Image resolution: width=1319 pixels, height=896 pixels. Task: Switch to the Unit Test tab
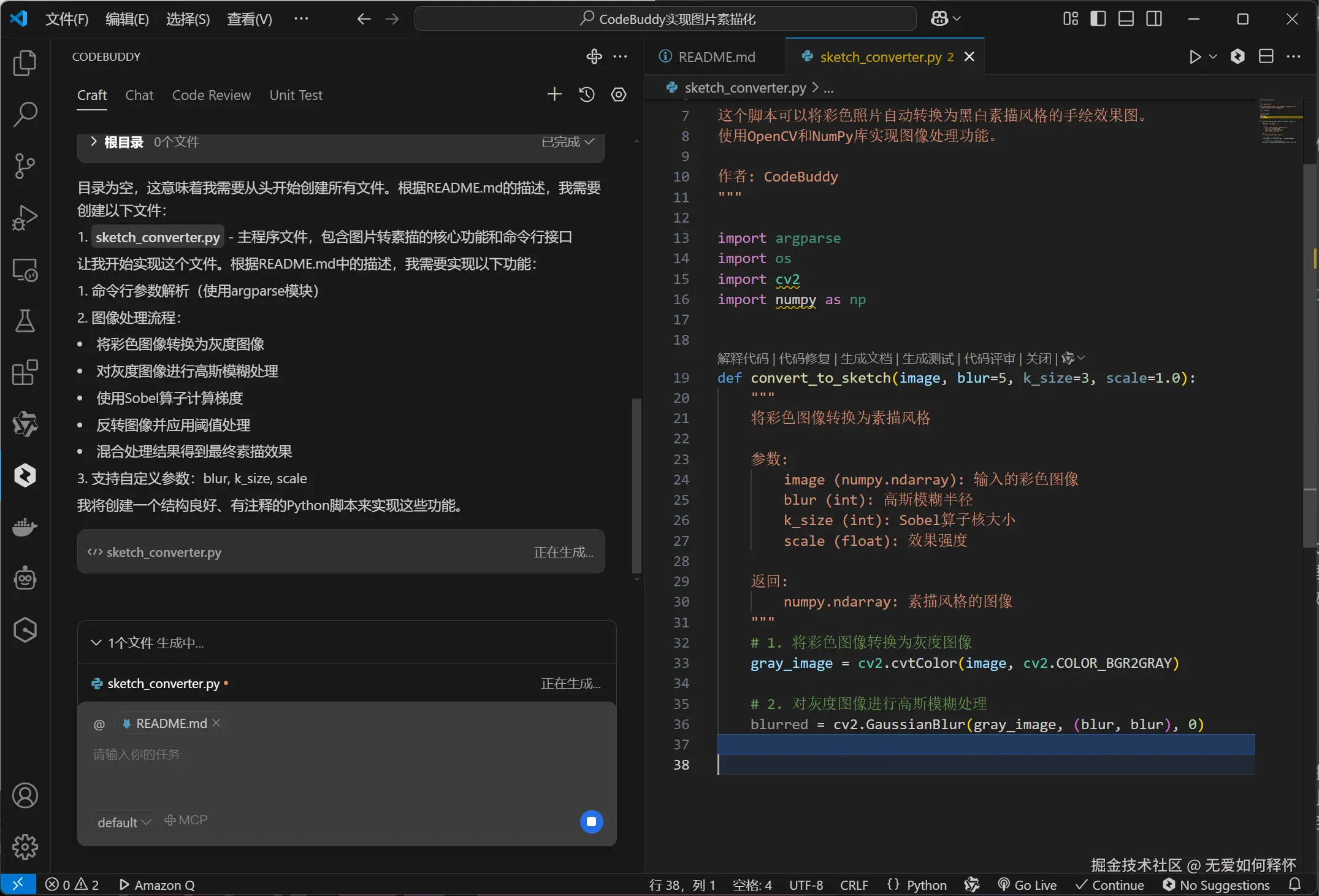pos(296,95)
